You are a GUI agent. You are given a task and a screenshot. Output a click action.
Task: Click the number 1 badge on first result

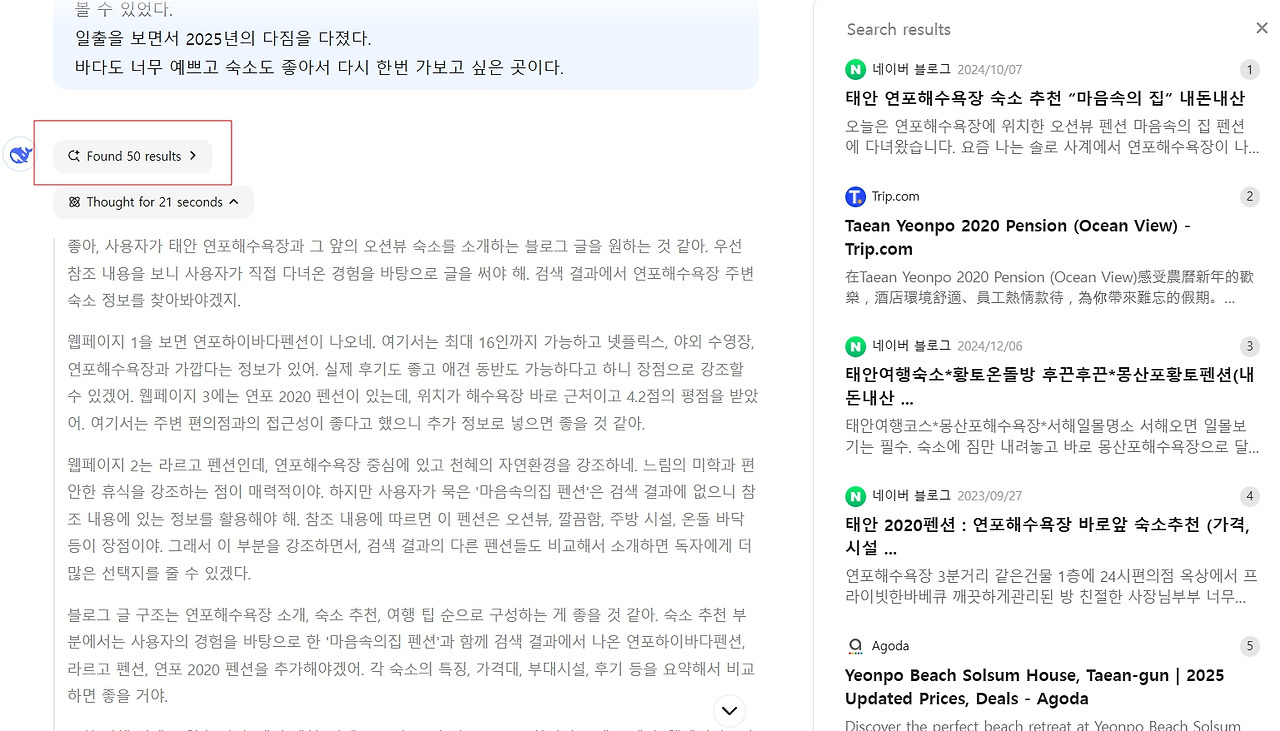point(1249,70)
